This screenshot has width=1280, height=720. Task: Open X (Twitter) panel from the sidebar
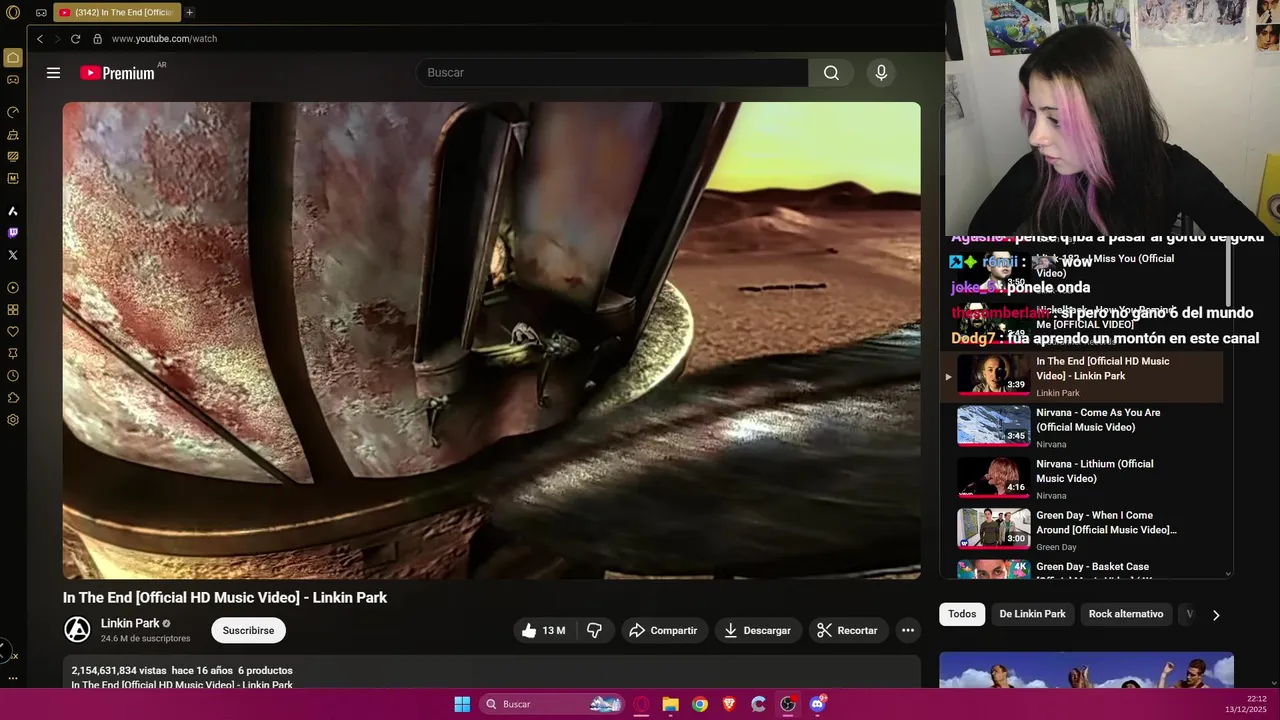click(13, 255)
